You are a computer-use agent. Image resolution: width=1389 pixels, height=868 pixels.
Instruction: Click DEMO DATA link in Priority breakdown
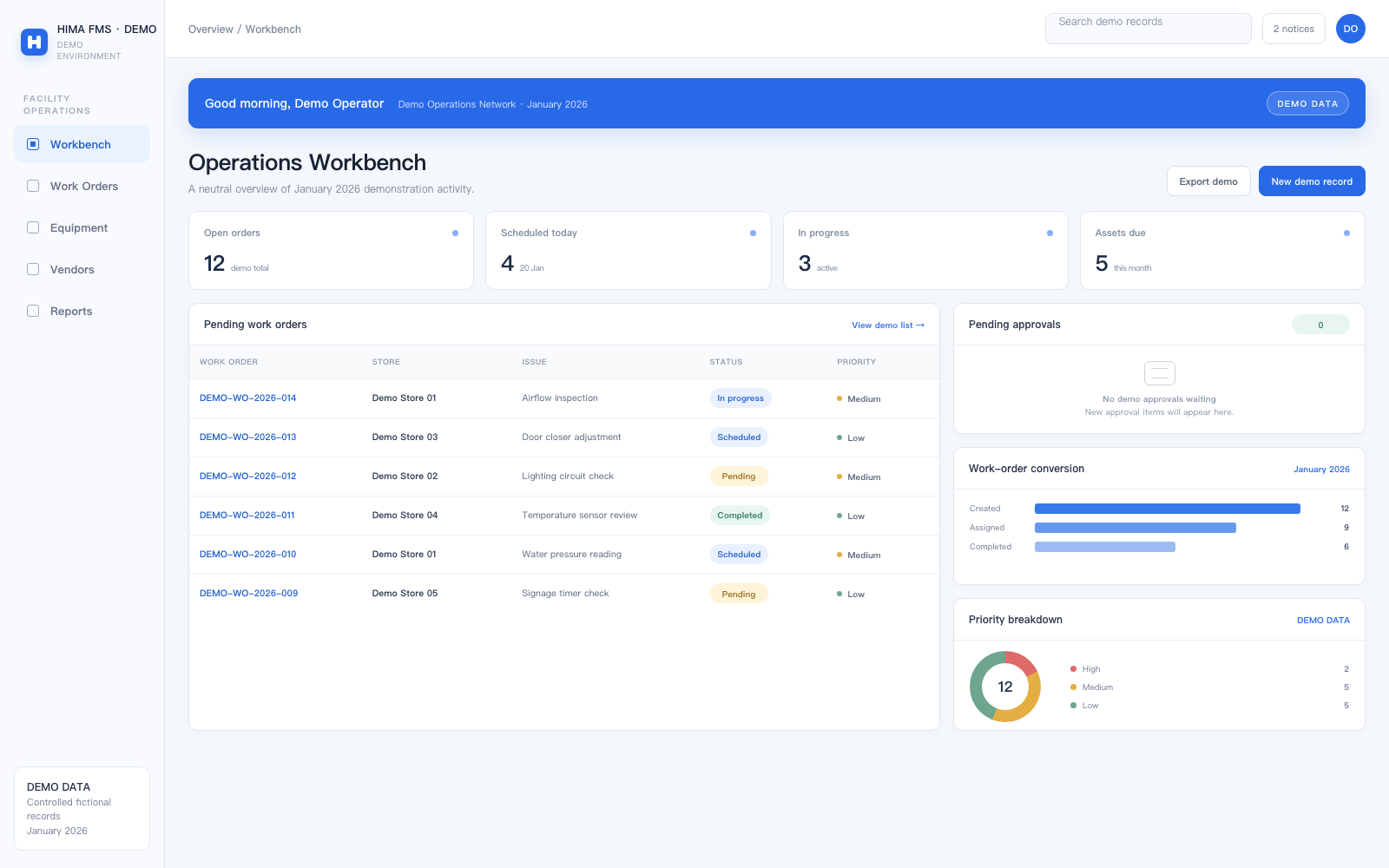point(1323,621)
